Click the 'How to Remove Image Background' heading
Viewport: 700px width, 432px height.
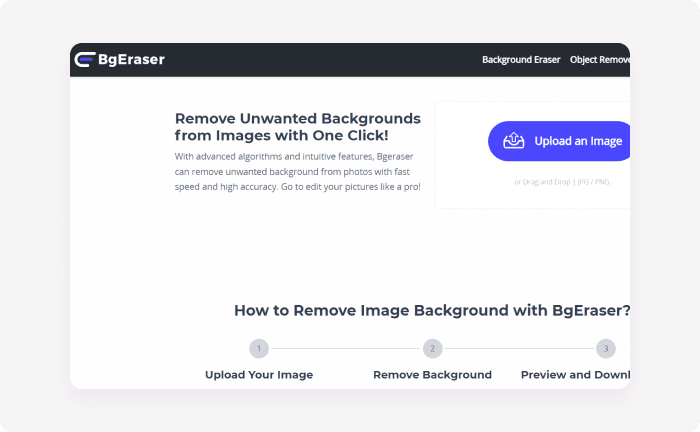coord(432,310)
